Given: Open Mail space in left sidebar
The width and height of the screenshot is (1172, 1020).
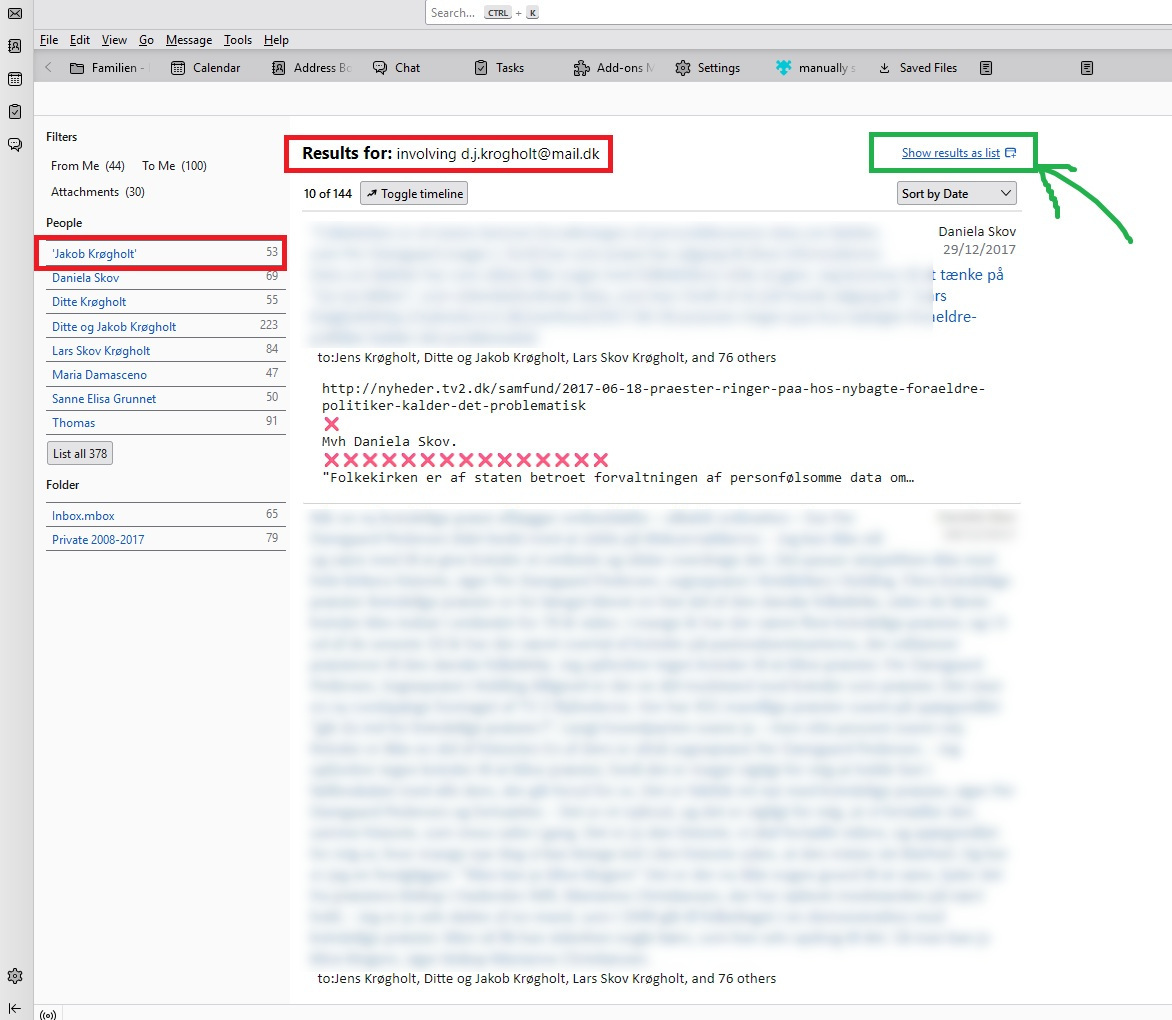Looking at the screenshot, I should 15,13.
